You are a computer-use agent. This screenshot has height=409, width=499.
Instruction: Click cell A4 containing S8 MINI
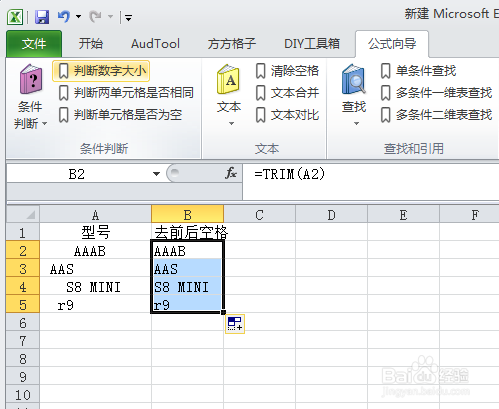95,286
